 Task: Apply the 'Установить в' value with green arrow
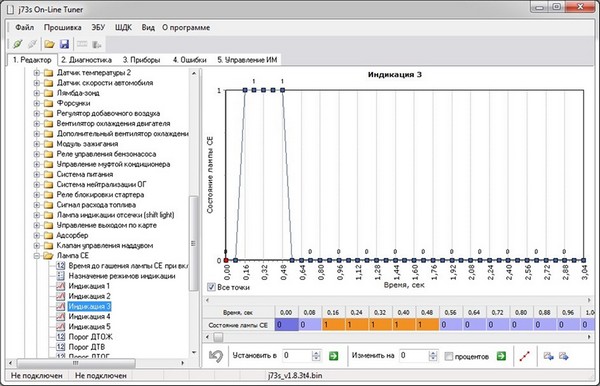(x=333, y=356)
